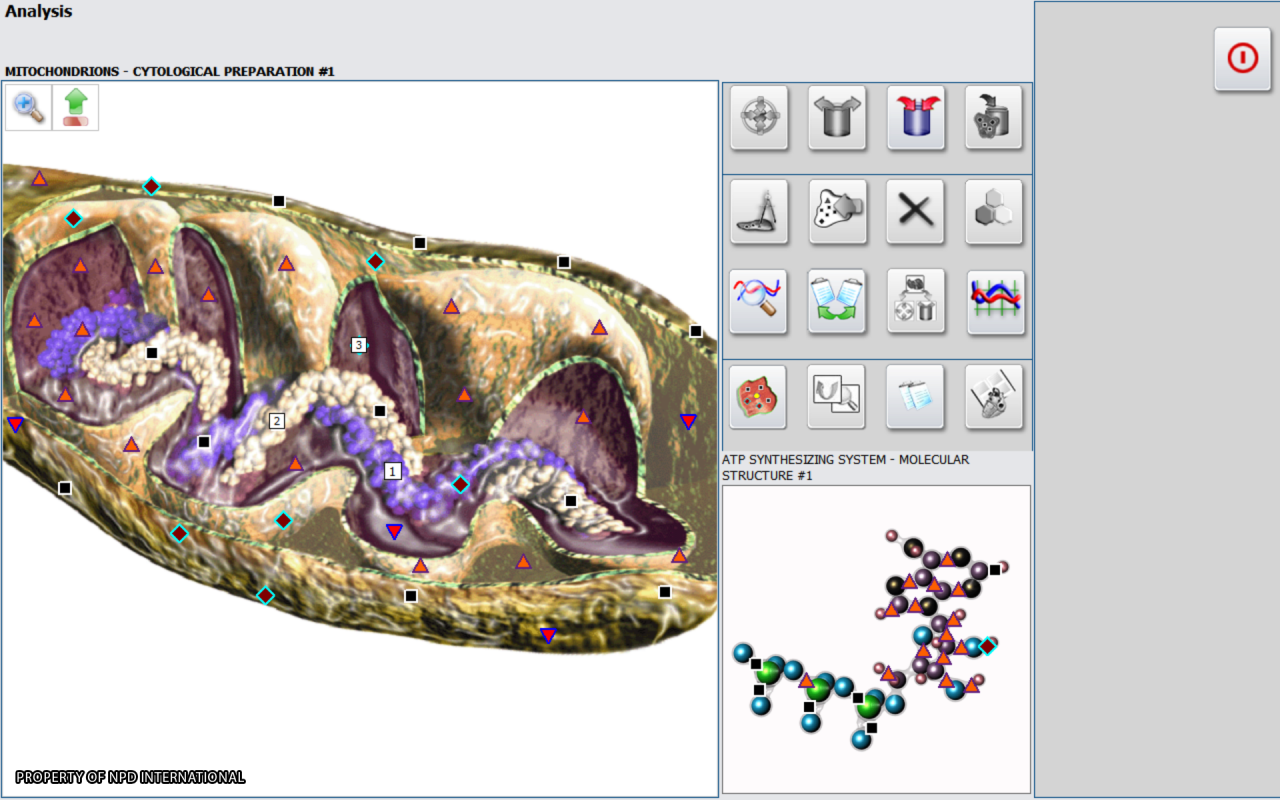Screen dimensions: 1280x800
Task: Click the red organ with markers icon
Action: pyautogui.click(x=759, y=397)
